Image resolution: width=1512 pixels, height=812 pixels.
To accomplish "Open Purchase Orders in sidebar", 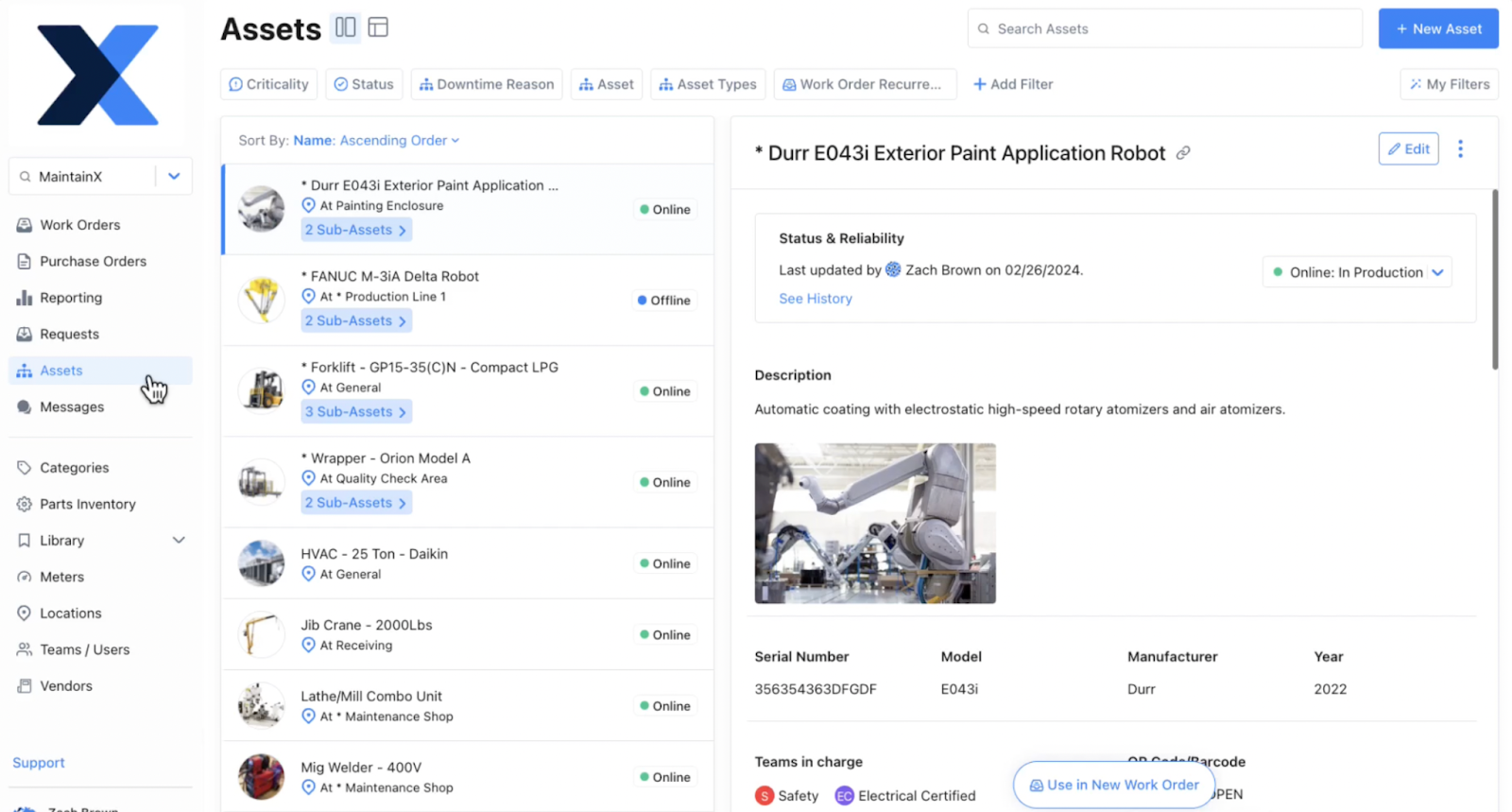I will [100, 261].
